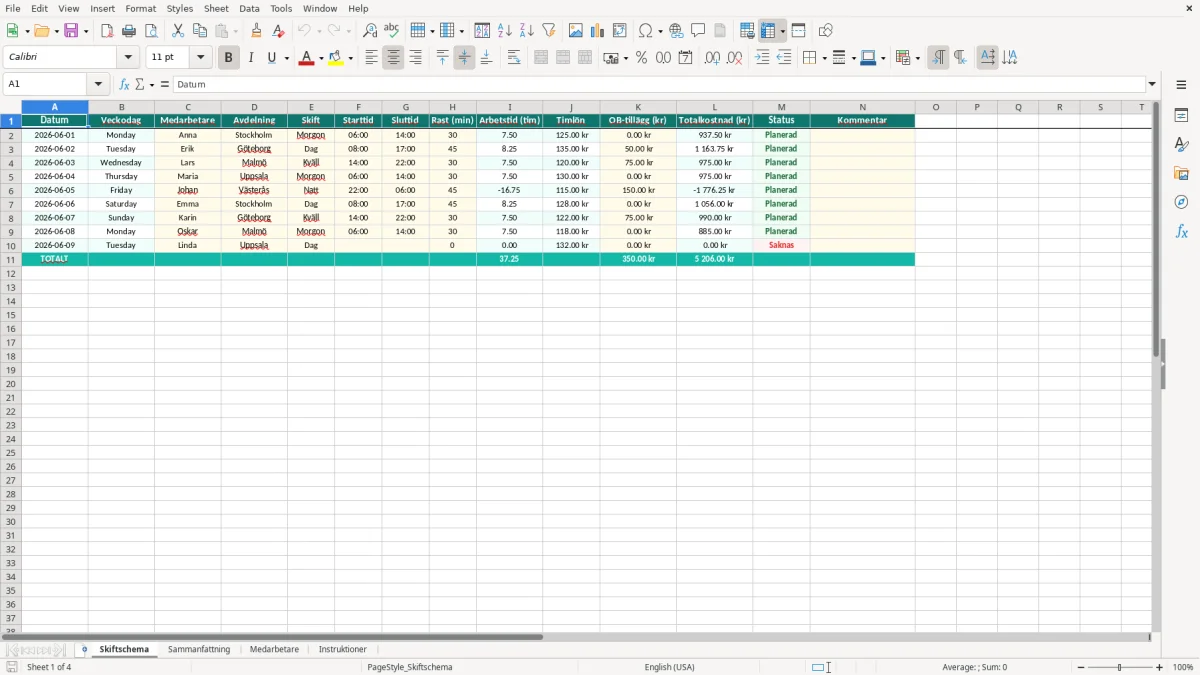This screenshot has height=675, width=1200.
Task: Open the sidebar Gallery deck
Action: (1181, 173)
